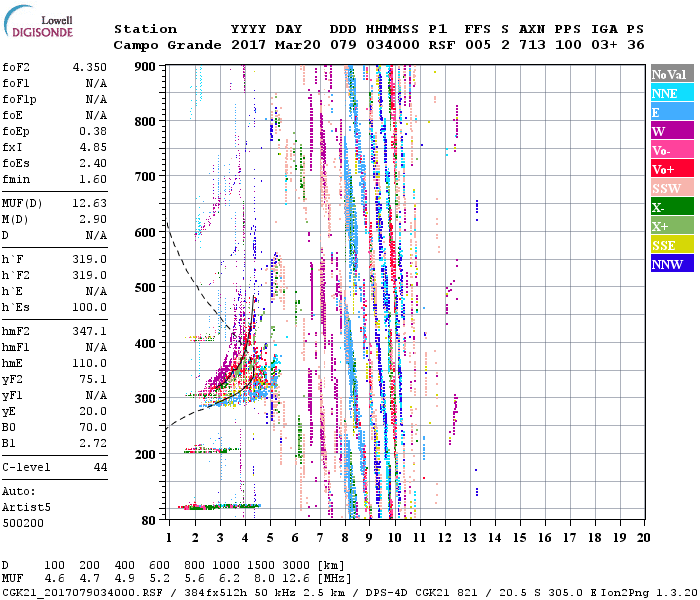Click the 500 km height axis label
This screenshot has height=600, width=700.
[x=145, y=288]
